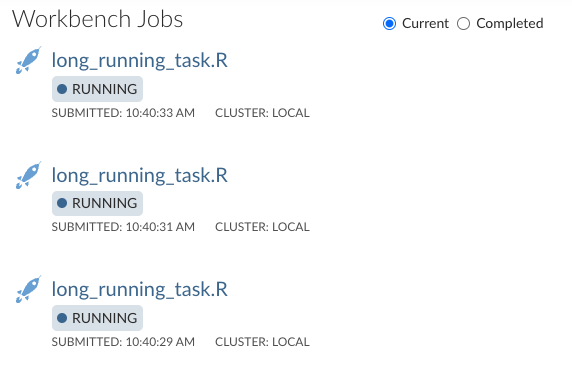Click status dot in first RUNNING badge
Viewport: 572px width, 377px height.
[62, 89]
